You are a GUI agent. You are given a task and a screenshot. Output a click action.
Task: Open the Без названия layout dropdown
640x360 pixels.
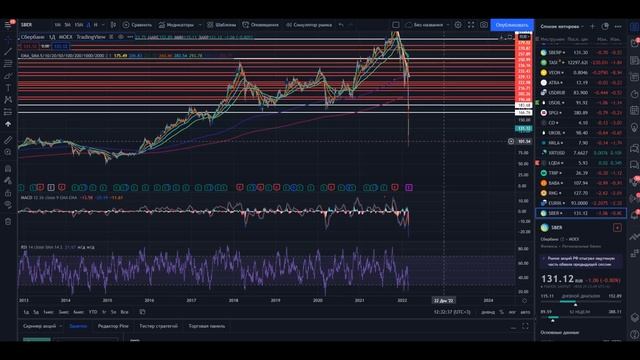[x=427, y=25]
